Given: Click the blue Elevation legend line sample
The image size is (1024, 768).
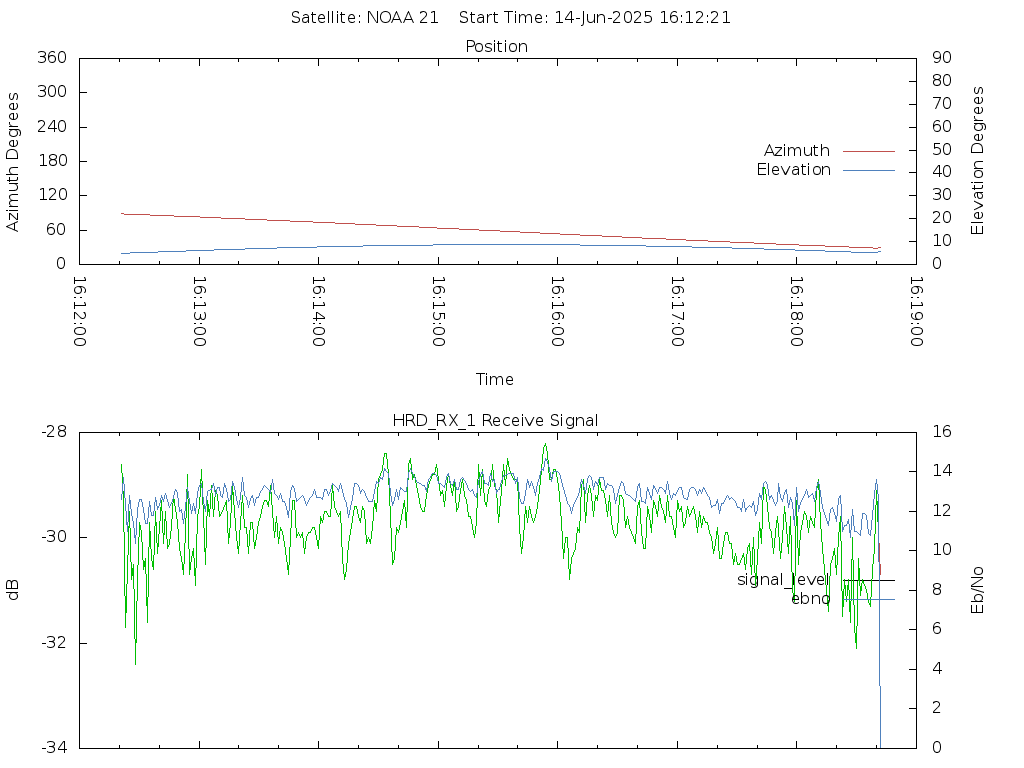Looking at the screenshot, I should pyautogui.click(x=869, y=170).
